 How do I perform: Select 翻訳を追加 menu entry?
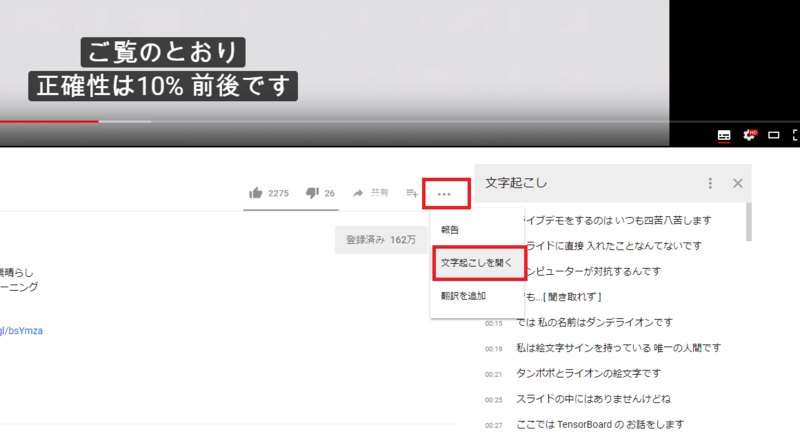(477, 296)
